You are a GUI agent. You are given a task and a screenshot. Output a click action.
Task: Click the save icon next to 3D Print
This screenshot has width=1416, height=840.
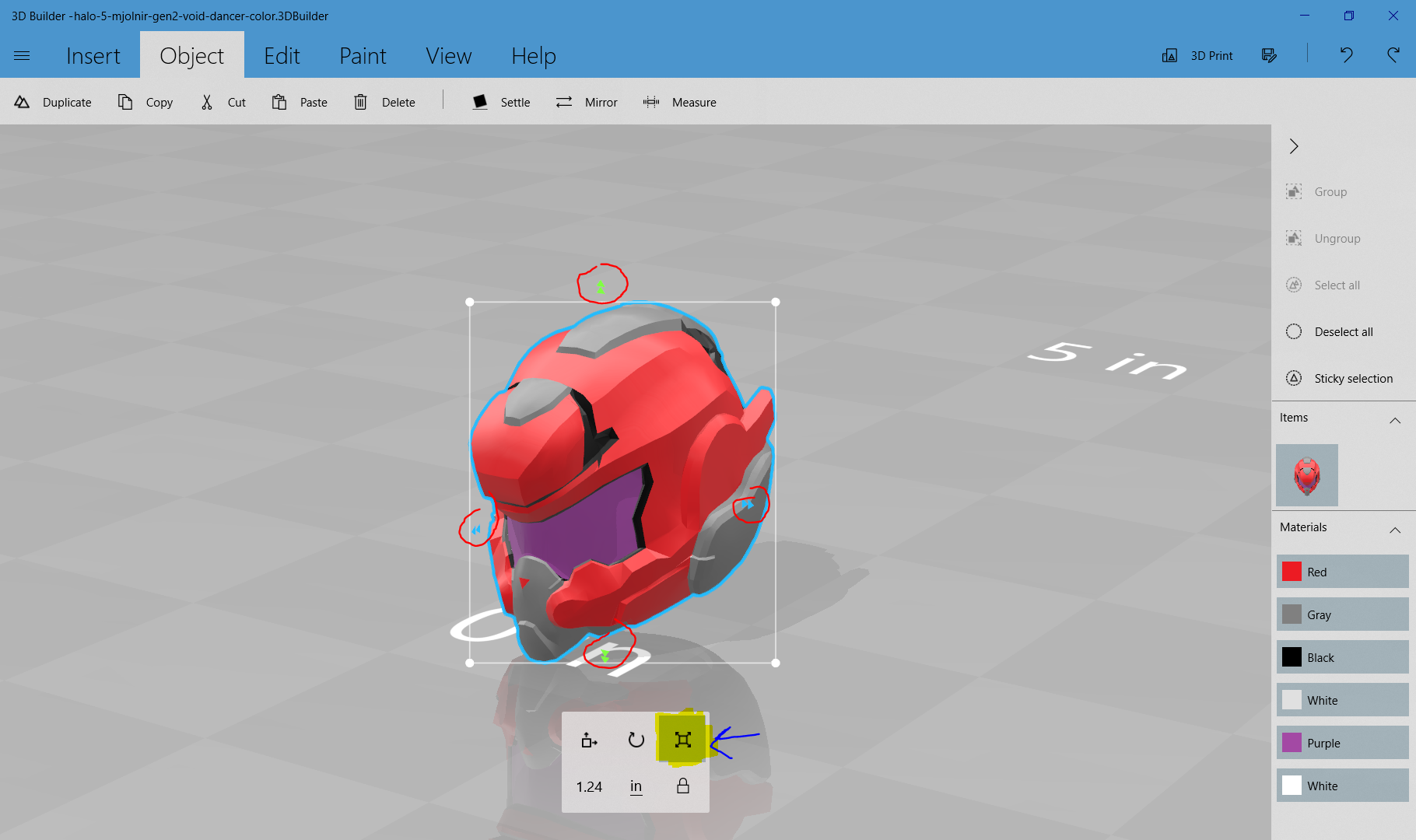tap(1269, 55)
